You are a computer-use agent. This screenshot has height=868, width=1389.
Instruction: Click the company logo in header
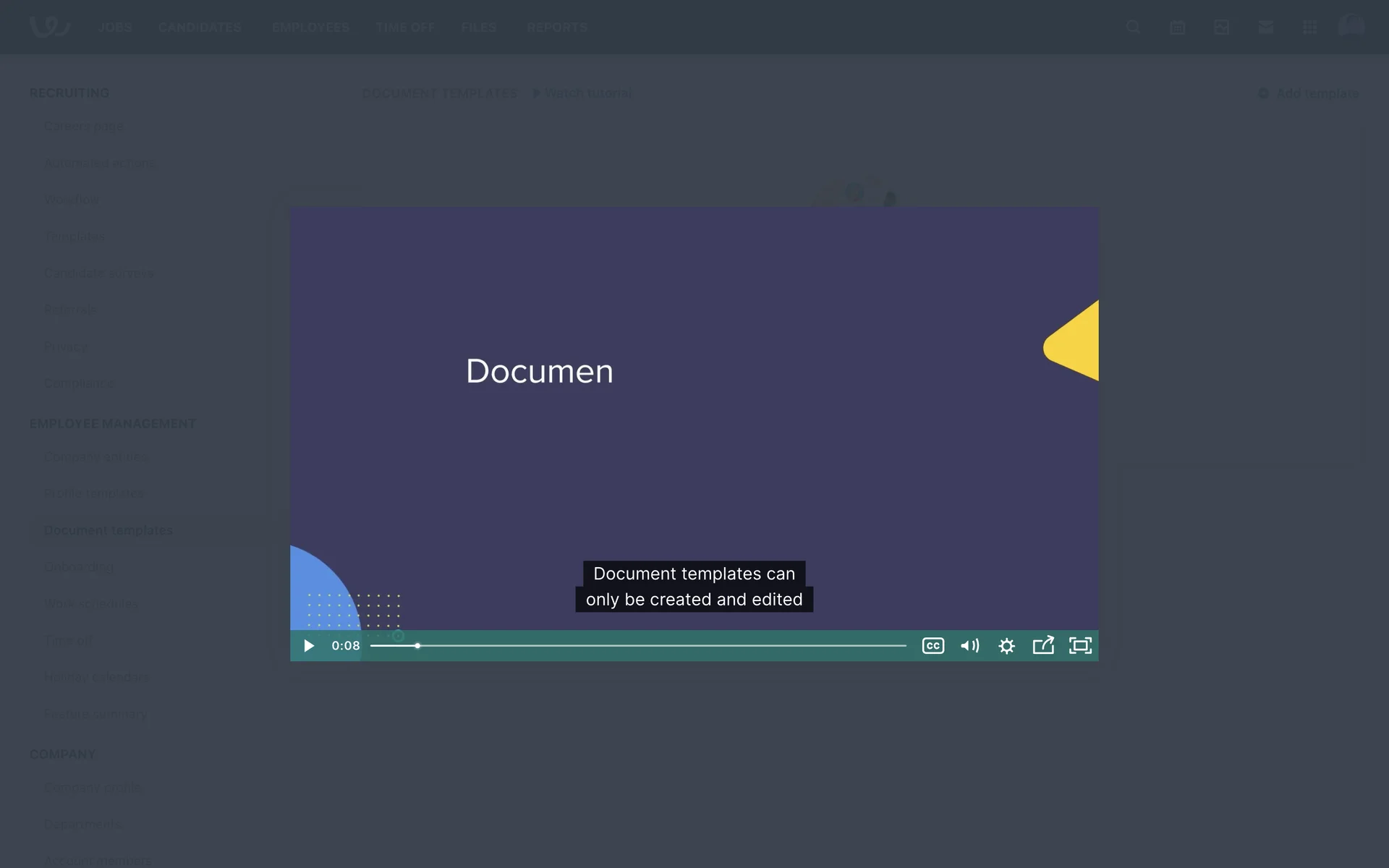tap(49, 27)
